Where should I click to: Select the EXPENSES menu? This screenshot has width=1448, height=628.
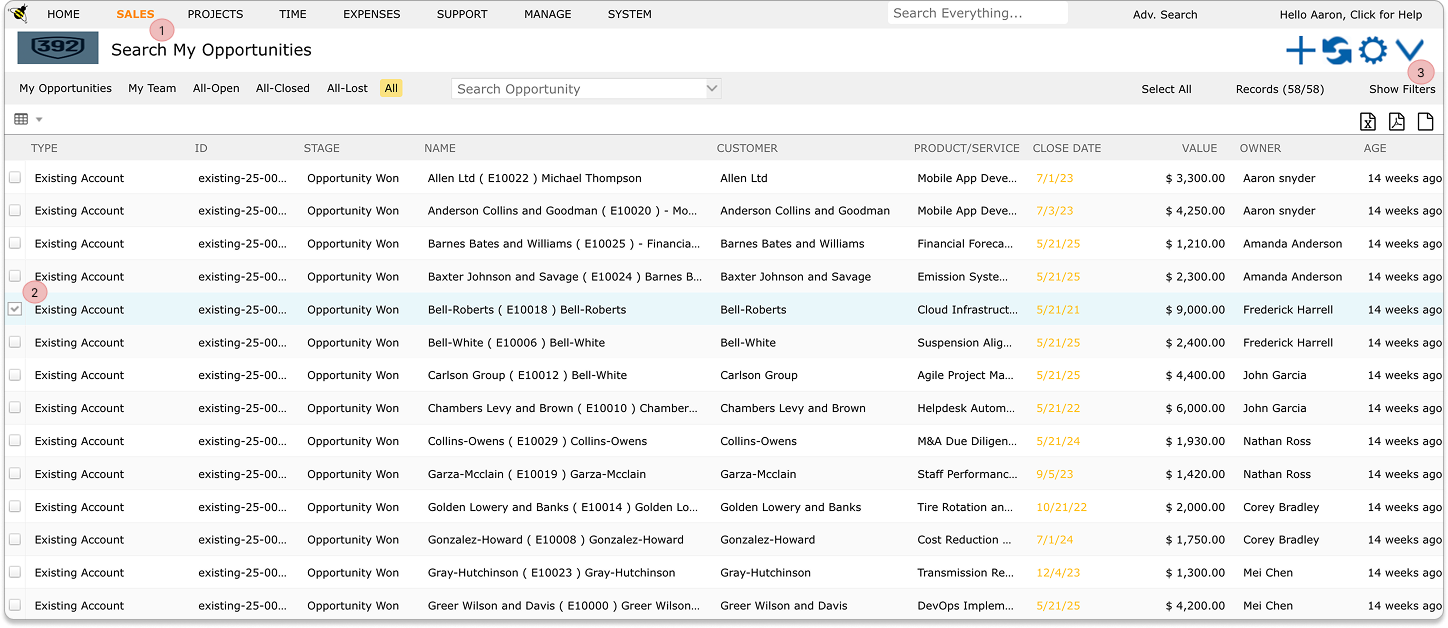point(371,15)
